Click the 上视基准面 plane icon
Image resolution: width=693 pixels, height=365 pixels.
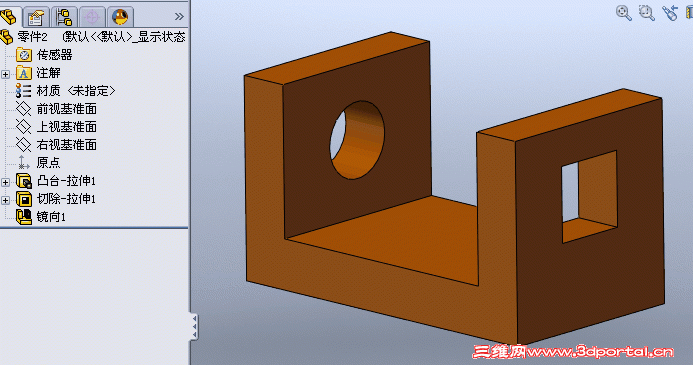[x=23, y=127]
